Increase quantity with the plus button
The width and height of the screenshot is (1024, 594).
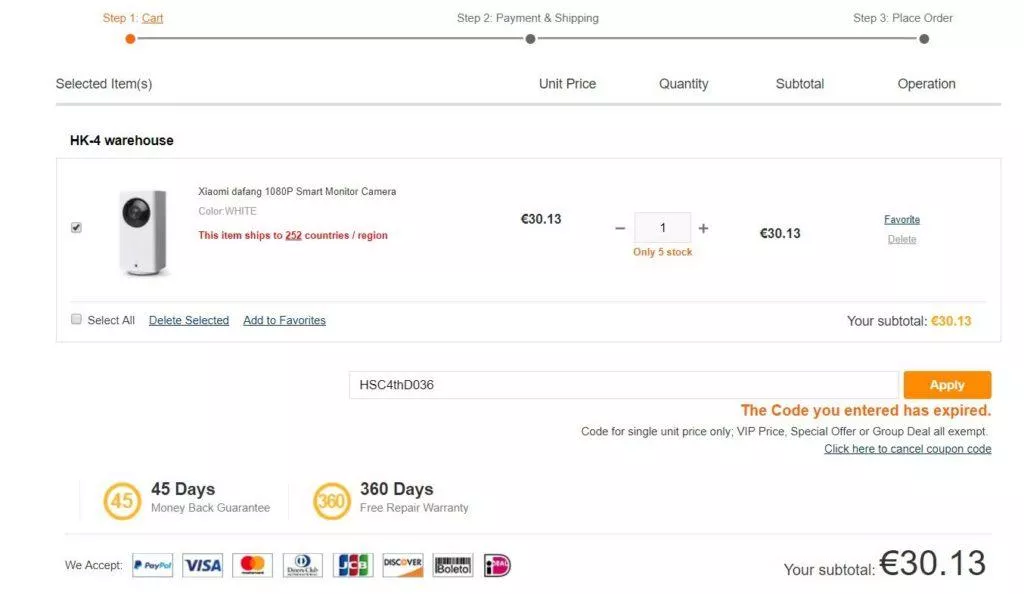click(703, 228)
